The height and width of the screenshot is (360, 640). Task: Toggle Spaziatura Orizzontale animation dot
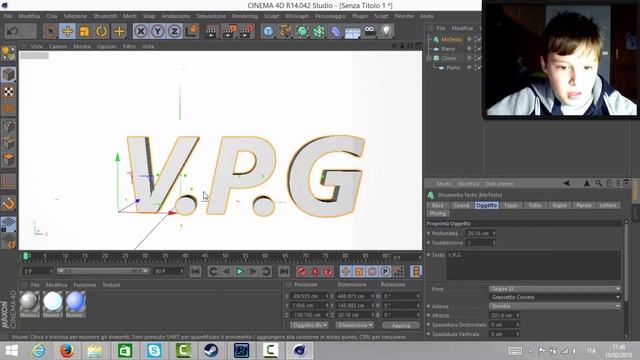click(429, 324)
